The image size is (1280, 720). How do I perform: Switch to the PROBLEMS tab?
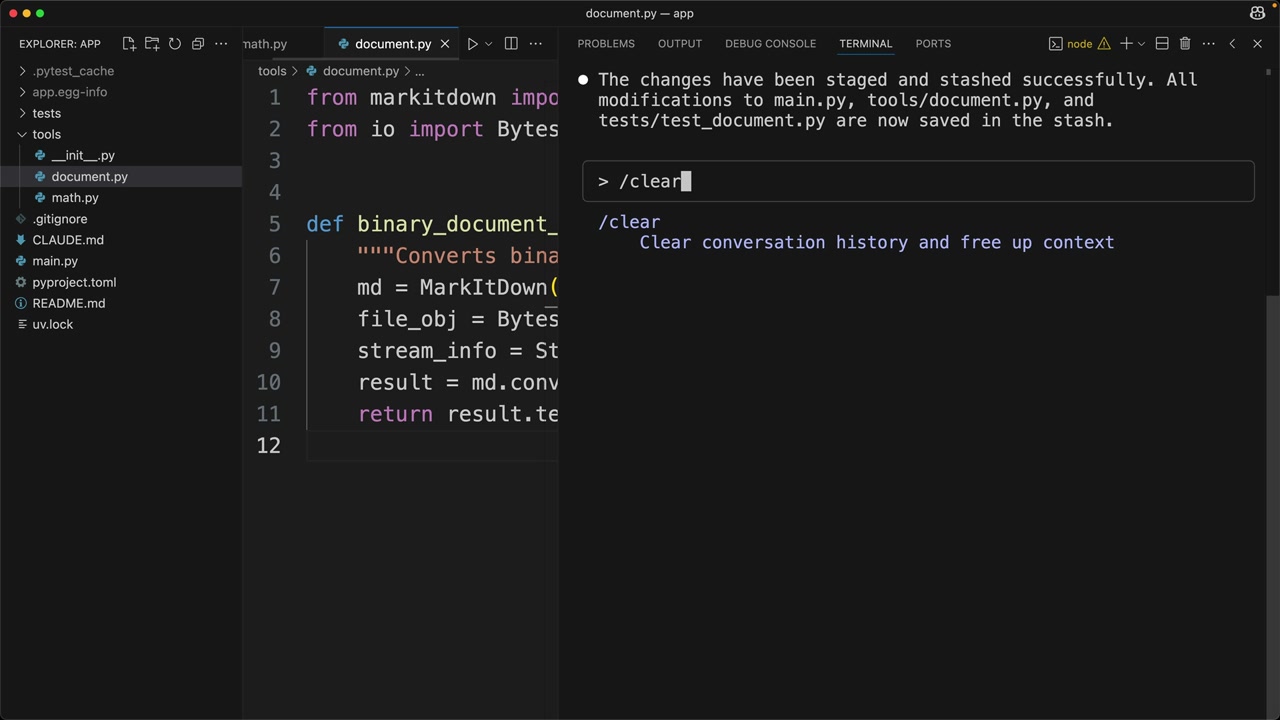[605, 44]
